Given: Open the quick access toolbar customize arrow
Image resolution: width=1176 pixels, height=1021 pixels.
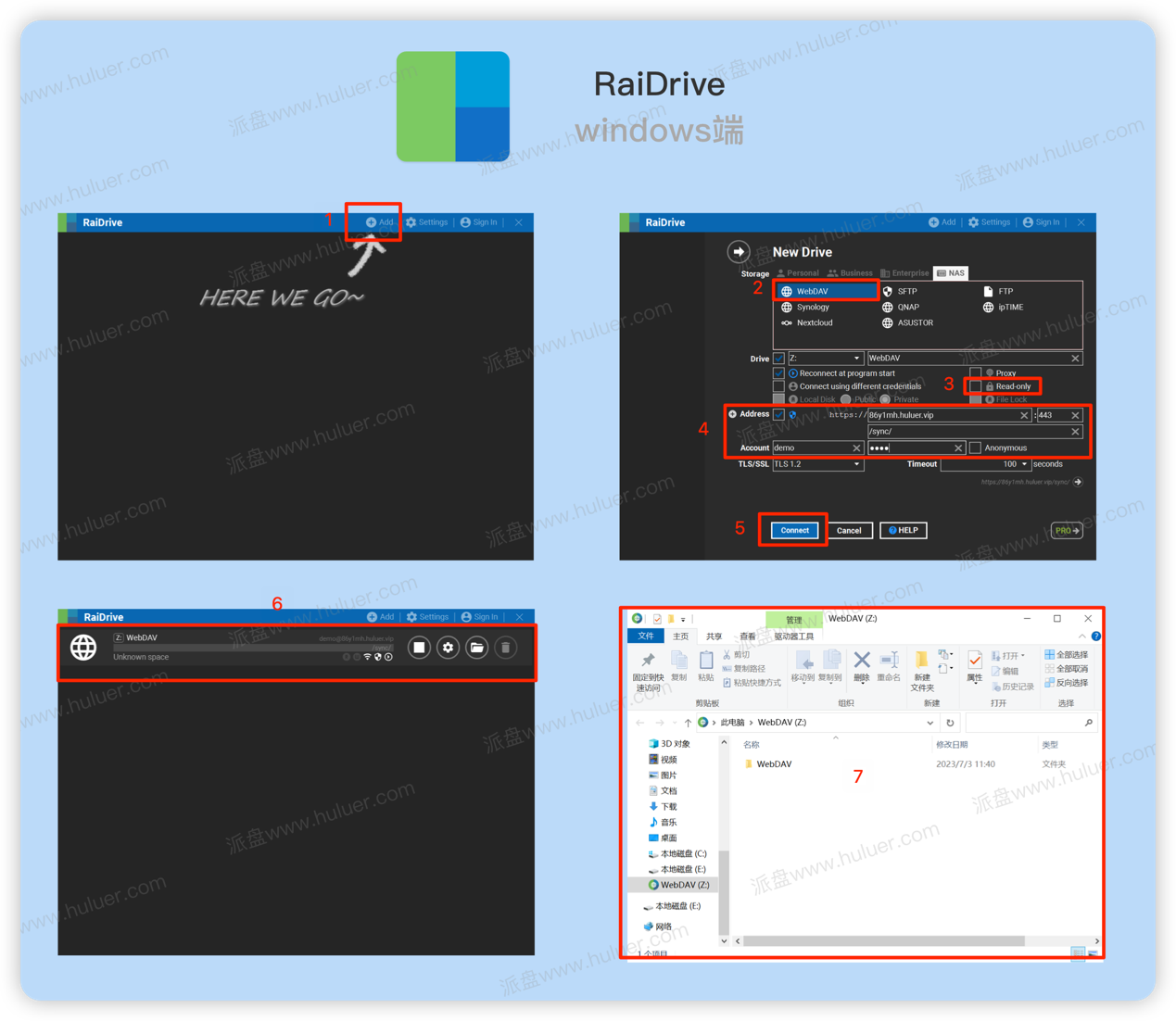Looking at the screenshot, I should 683,619.
